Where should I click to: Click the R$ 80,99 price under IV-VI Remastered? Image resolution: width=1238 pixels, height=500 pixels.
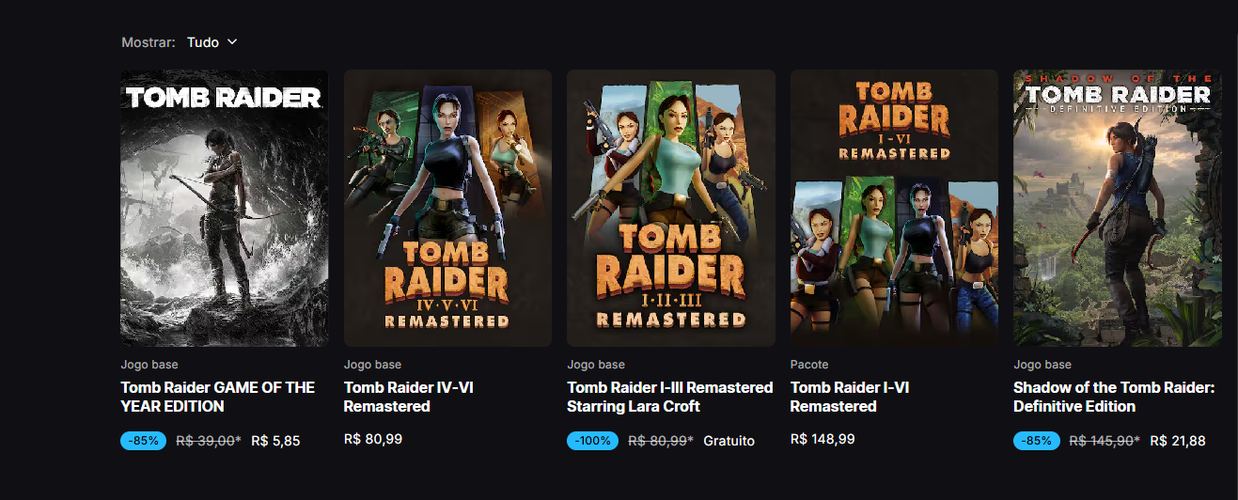(373, 439)
